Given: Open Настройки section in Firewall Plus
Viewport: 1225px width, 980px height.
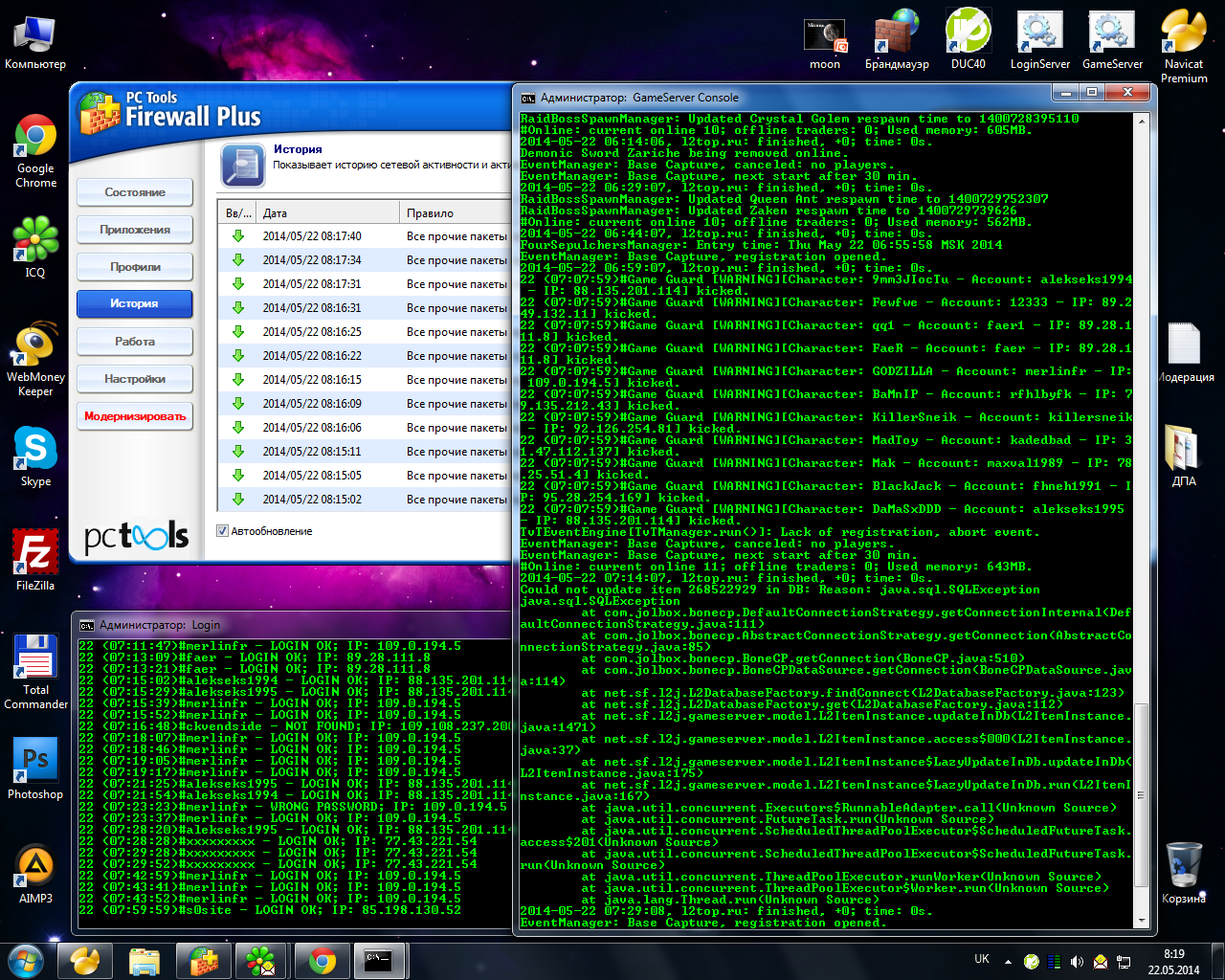Looking at the screenshot, I should 135,379.
